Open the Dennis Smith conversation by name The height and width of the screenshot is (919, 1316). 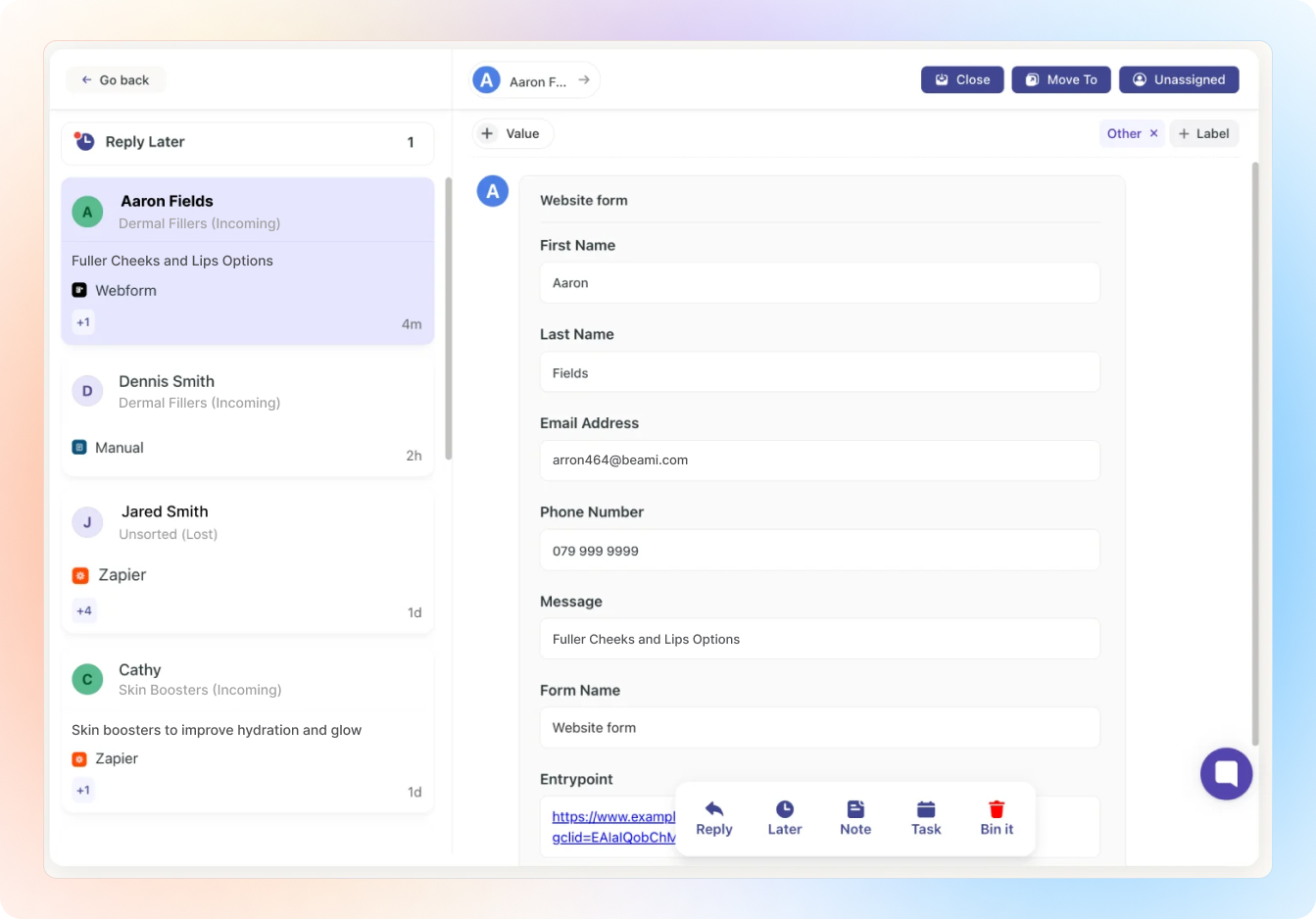tap(167, 381)
